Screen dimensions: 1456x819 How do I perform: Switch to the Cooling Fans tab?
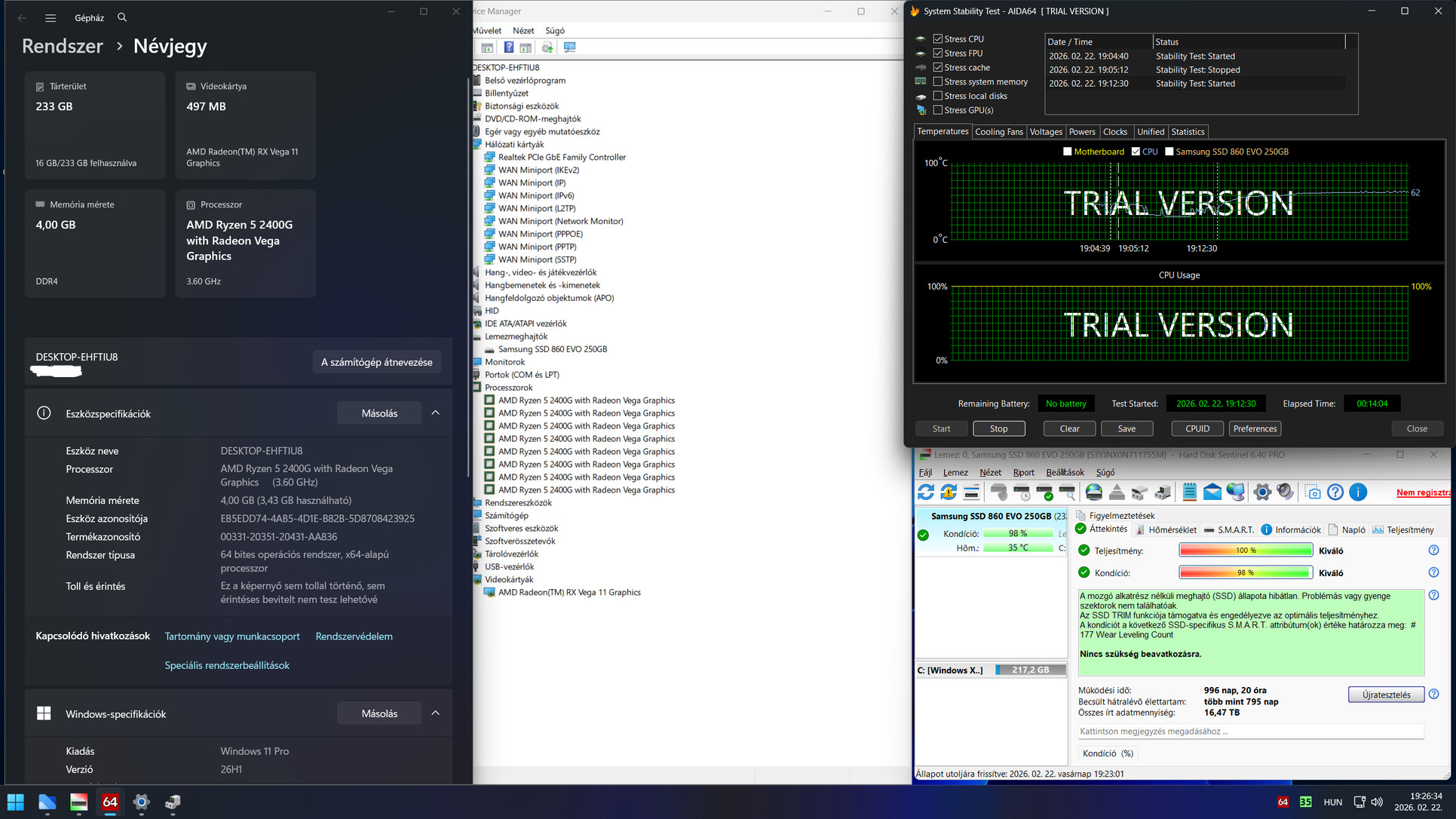pyautogui.click(x=998, y=132)
